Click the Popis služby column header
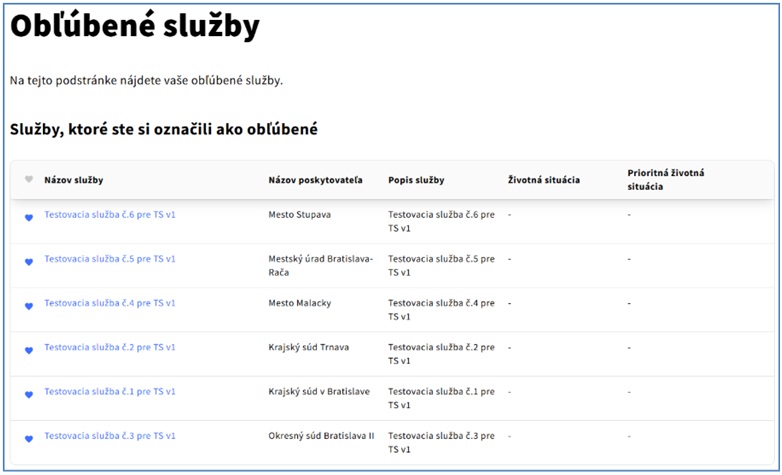The width and height of the screenshot is (782, 475). click(416, 180)
